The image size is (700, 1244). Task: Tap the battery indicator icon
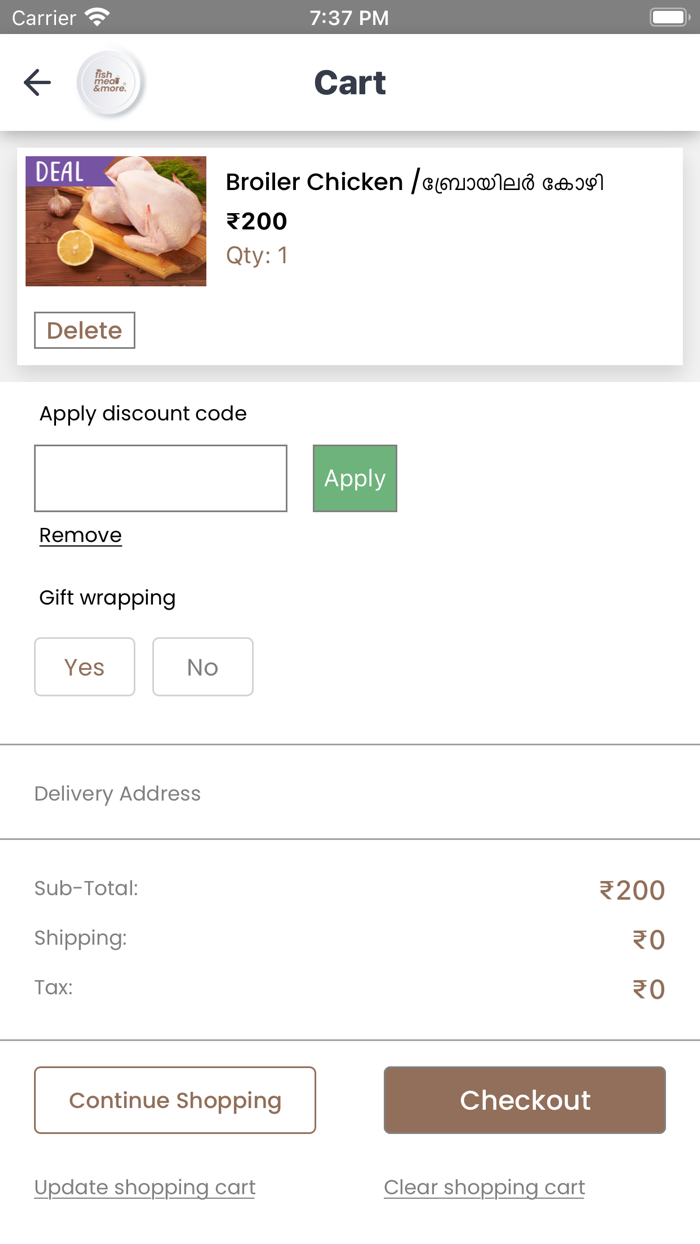(667, 17)
